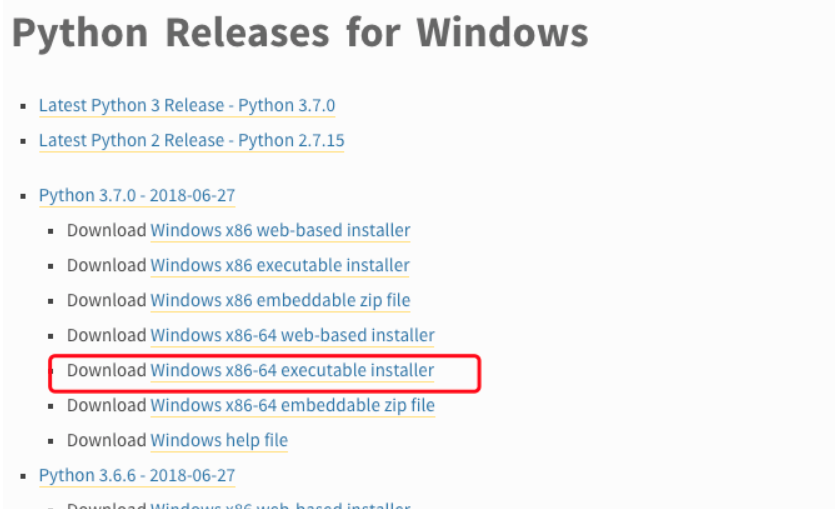This screenshot has width=835, height=509.
Task: Open the Latest Python 3 Release link
Action: [187, 105]
